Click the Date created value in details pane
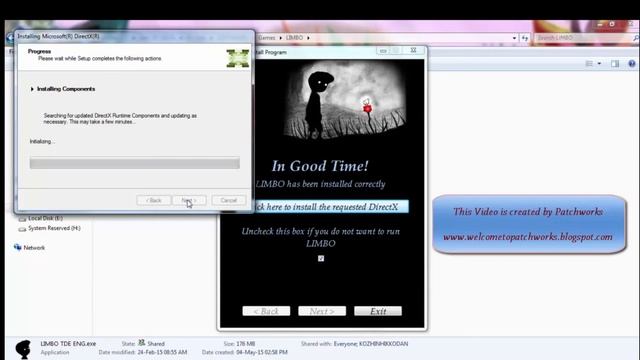640x360 pixels. coord(262,352)
